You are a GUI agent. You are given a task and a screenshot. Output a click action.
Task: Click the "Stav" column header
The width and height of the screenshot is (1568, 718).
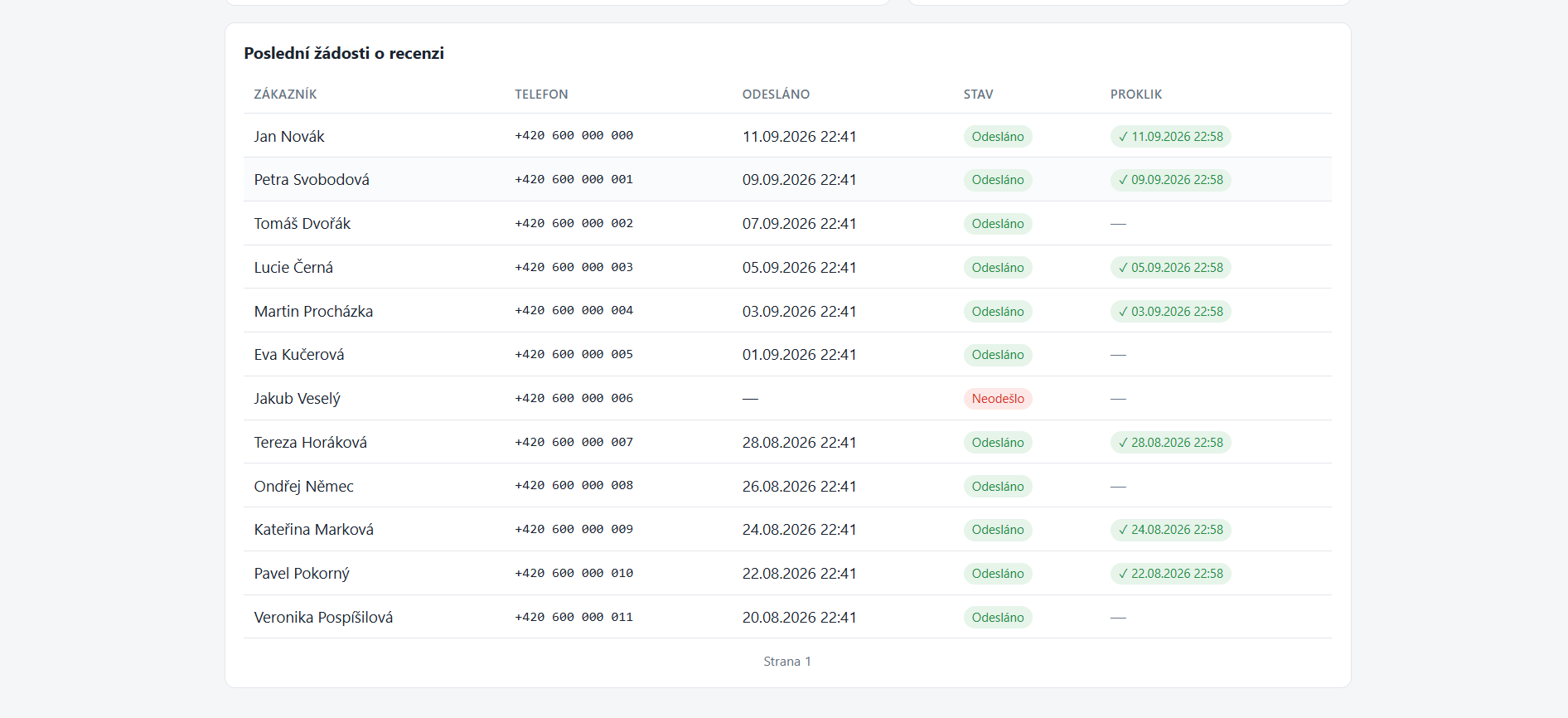978,95
